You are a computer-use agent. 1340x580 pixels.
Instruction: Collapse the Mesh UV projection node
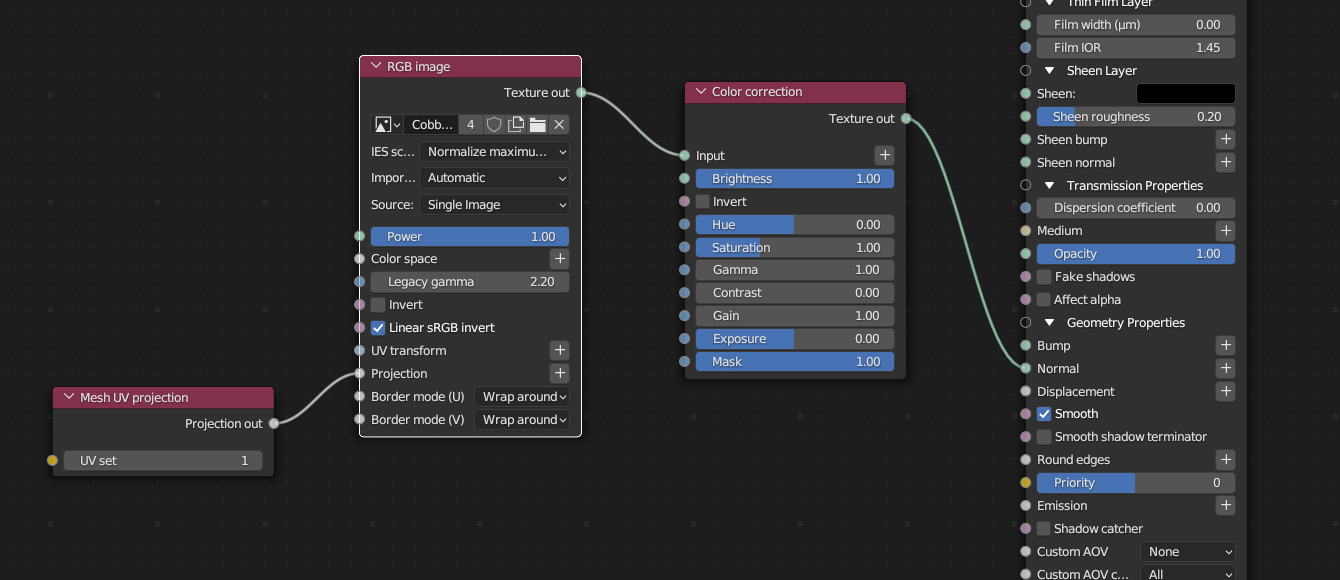[x=69, y=398]
